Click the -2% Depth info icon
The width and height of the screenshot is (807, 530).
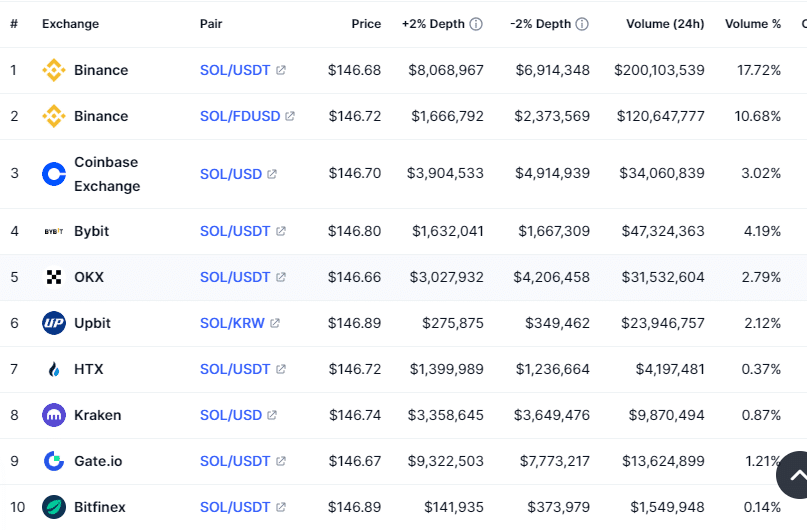[x=582, y=24]
